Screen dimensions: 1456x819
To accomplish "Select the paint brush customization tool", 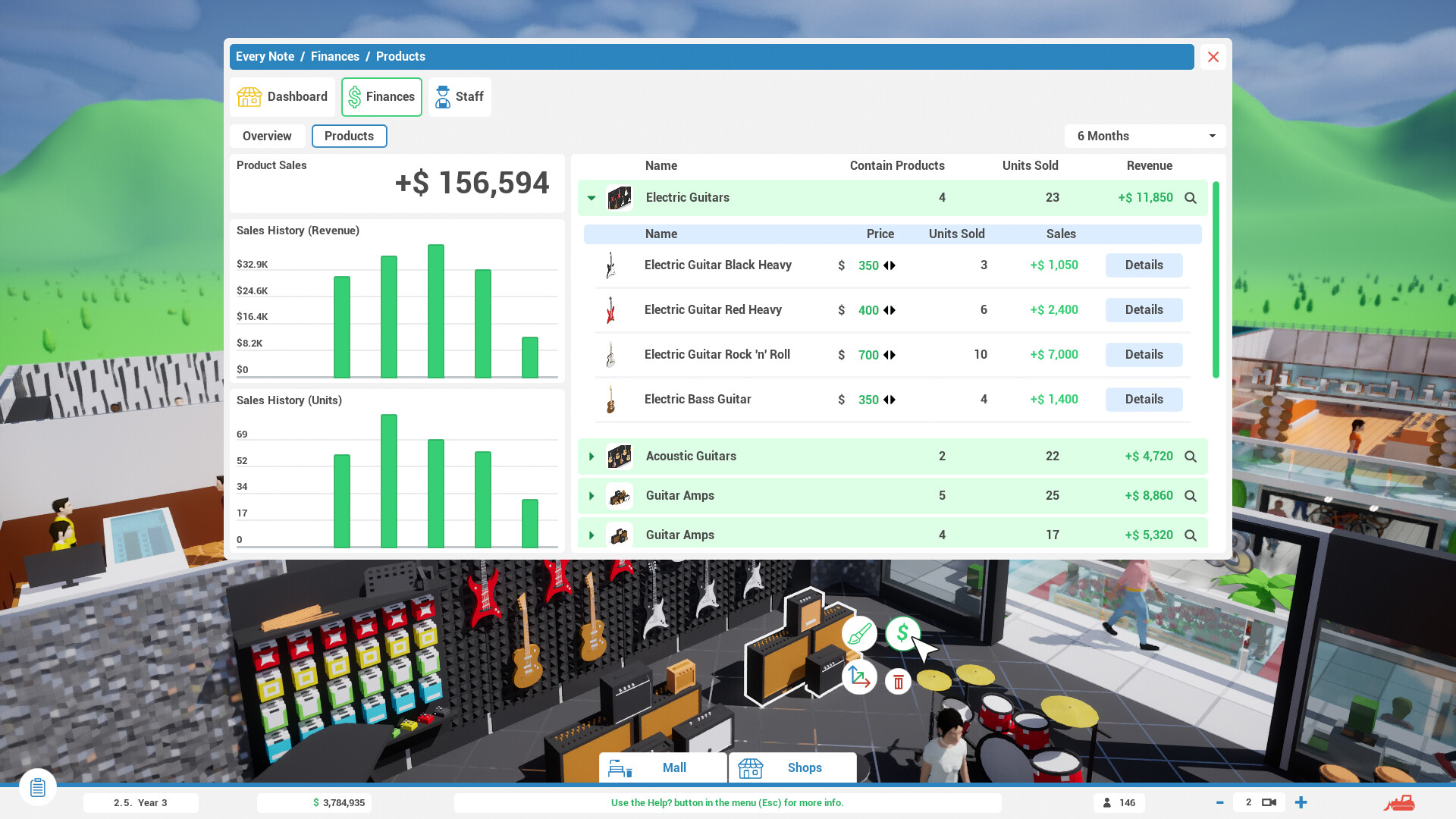I will click(859, 634).
